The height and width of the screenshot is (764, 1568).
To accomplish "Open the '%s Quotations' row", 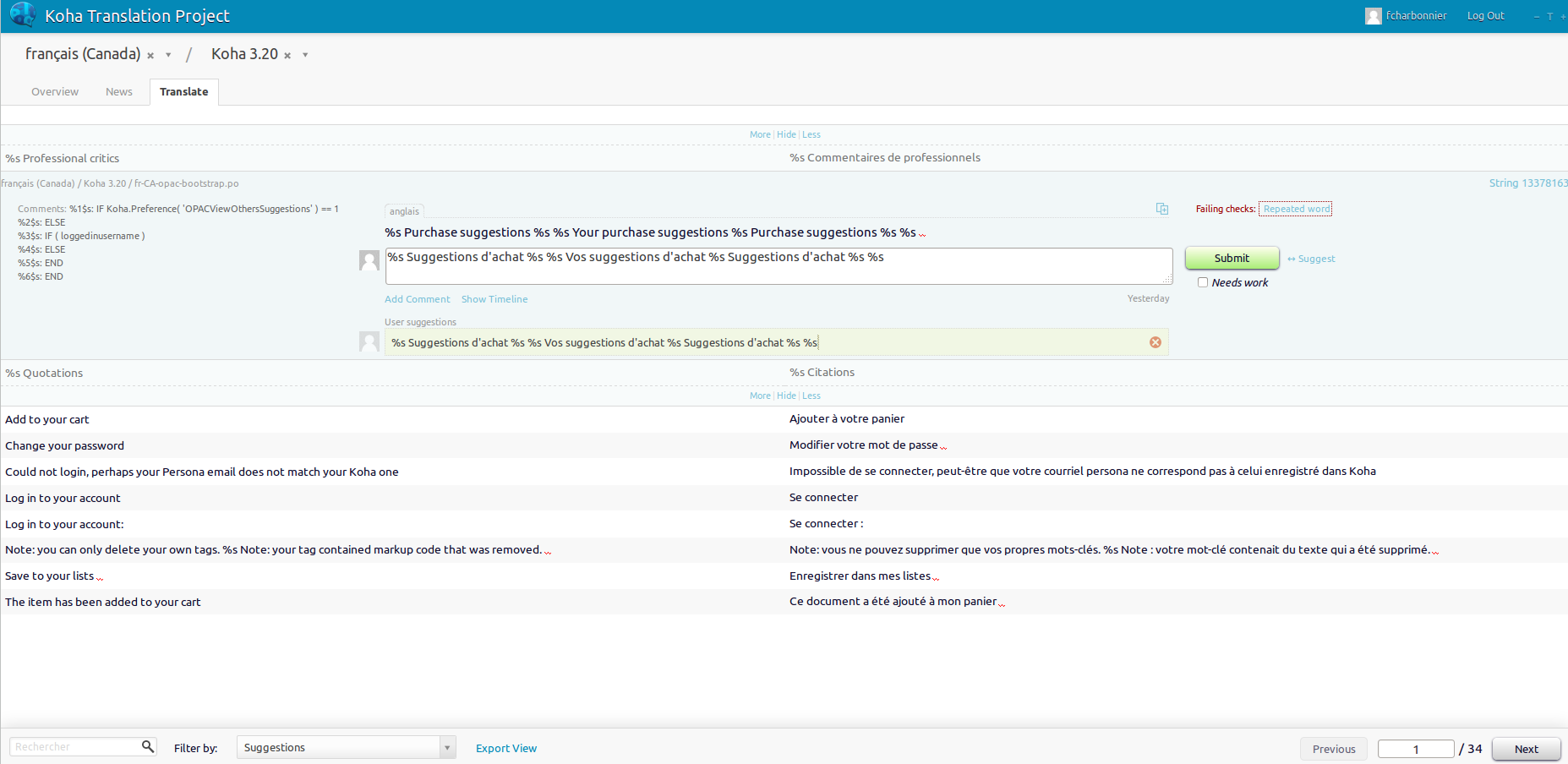I will tap(784, 373).
